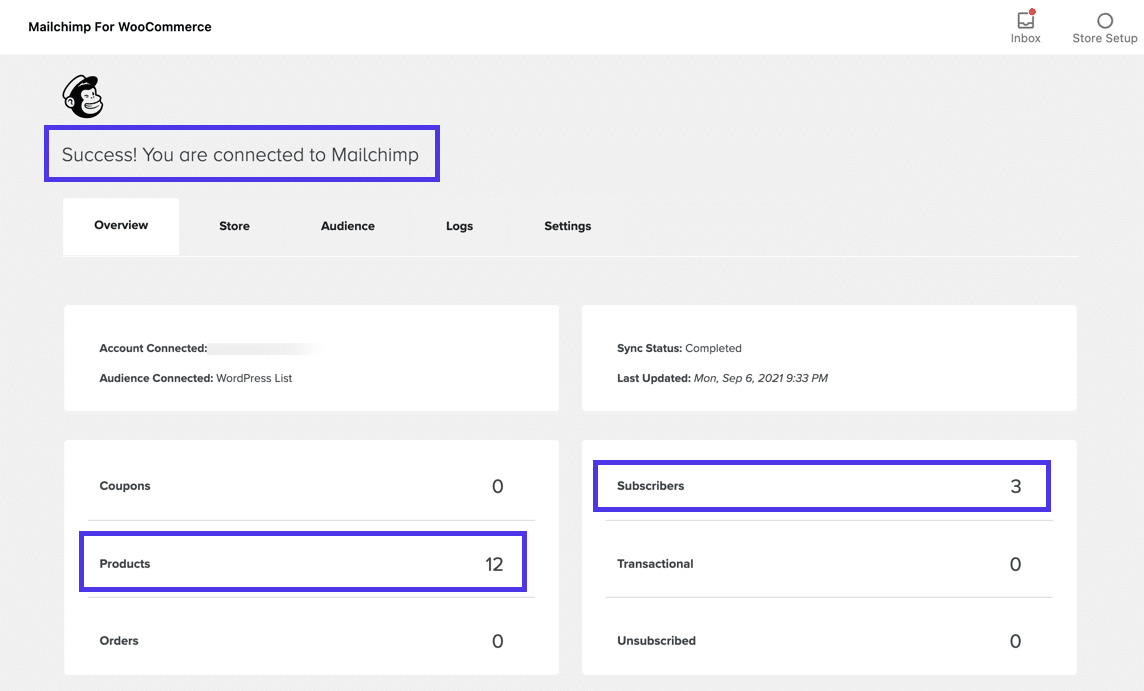Screen dimensions: 1144x691
Task: Click the Audience Connected WordPress List text
Action: (x=195, y=378)
